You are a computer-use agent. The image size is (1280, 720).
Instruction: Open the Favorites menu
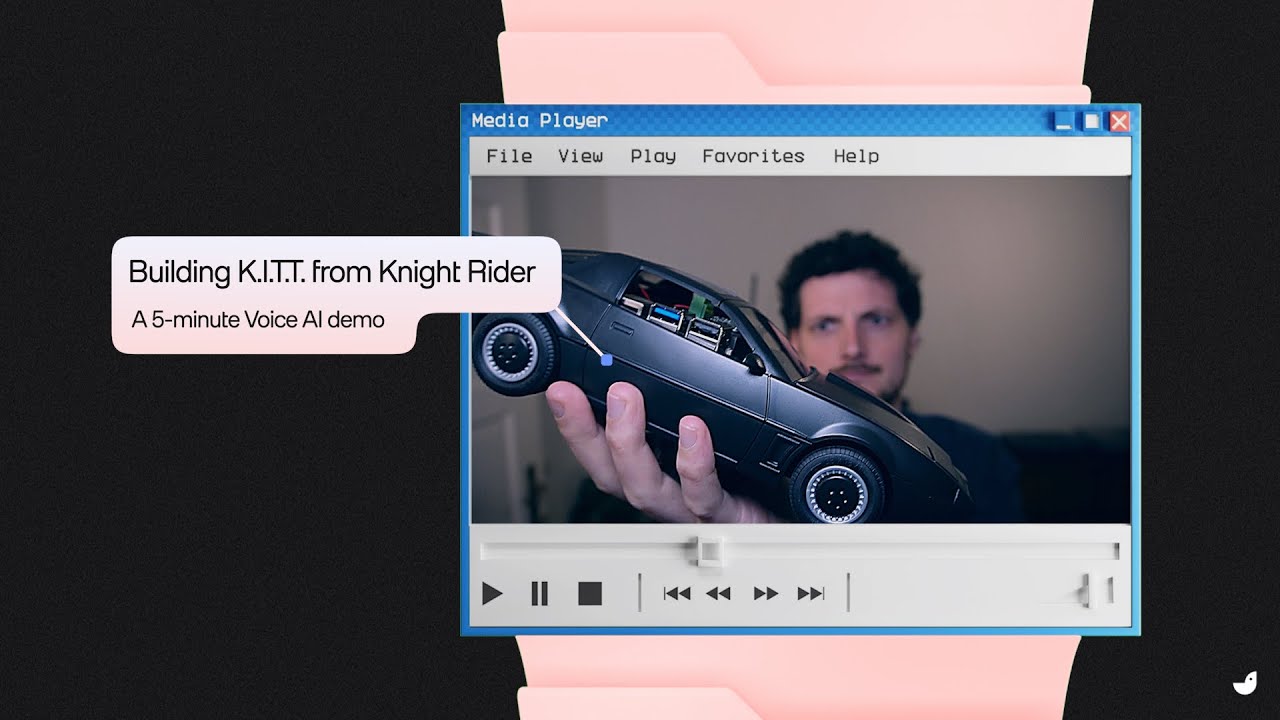753,156
